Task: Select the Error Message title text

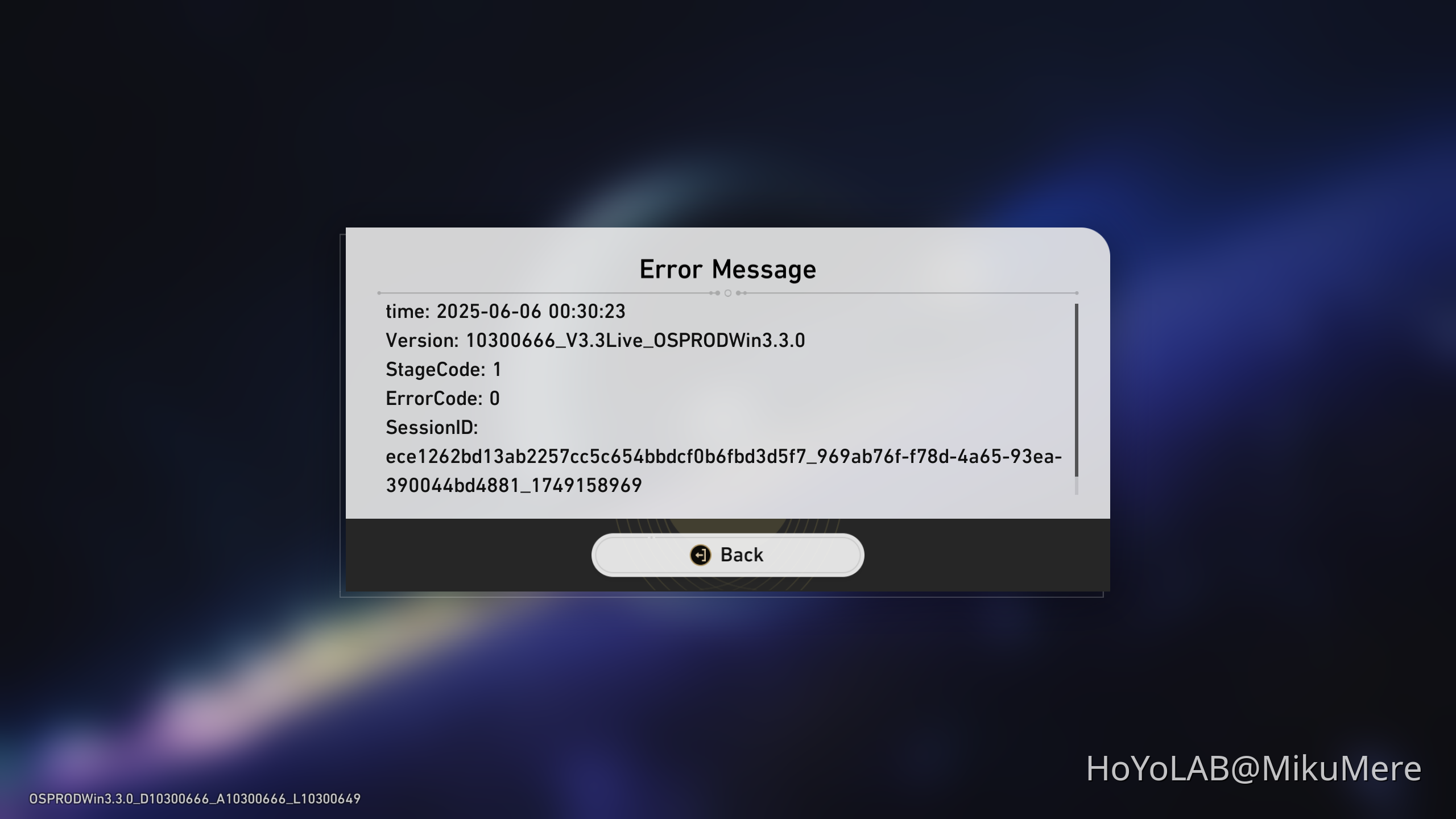Action: pyautogui.click(x=727, y=269)
